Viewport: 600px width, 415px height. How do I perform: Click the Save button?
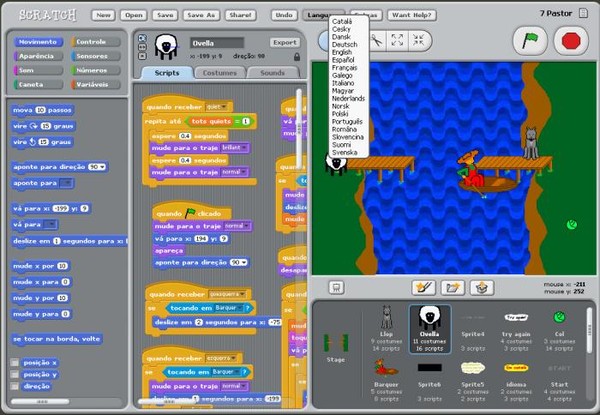tap(165, 15)
